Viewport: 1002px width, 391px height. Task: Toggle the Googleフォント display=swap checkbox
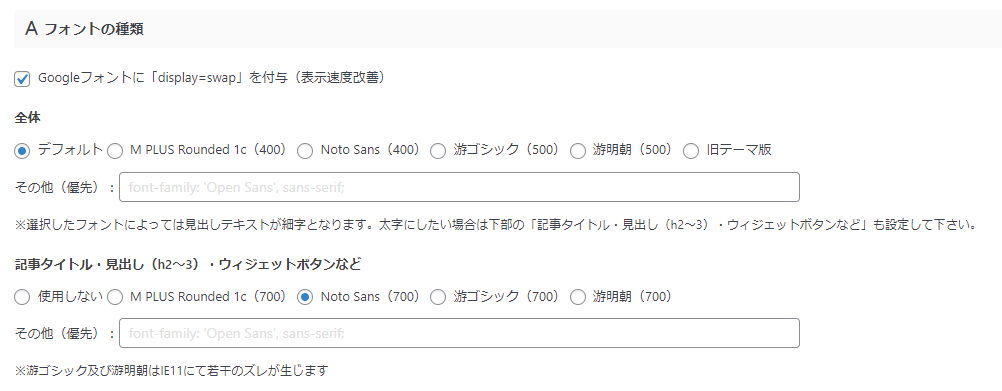[x=22, y=79]
